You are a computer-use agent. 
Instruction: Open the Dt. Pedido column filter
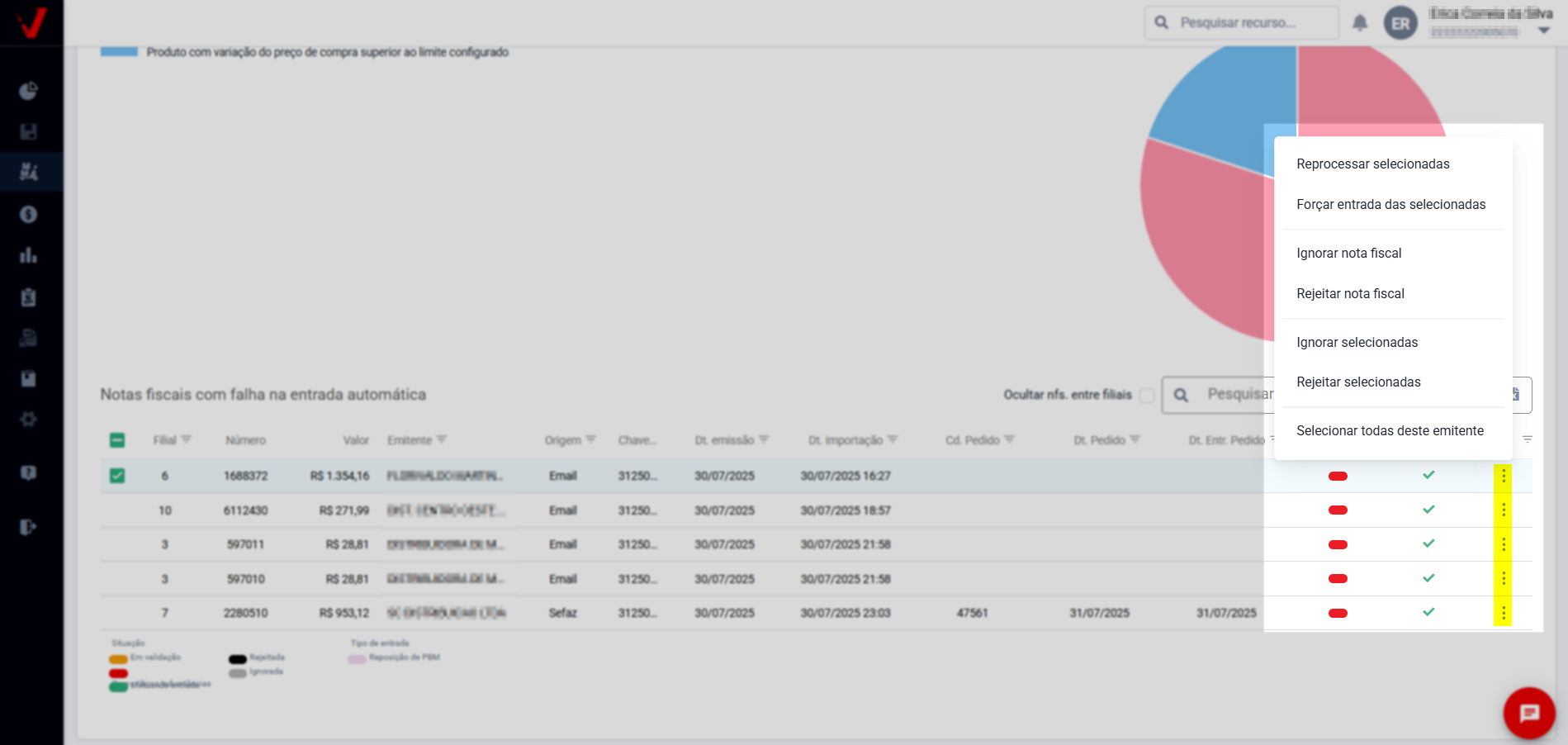click(x=1135, y=439)
